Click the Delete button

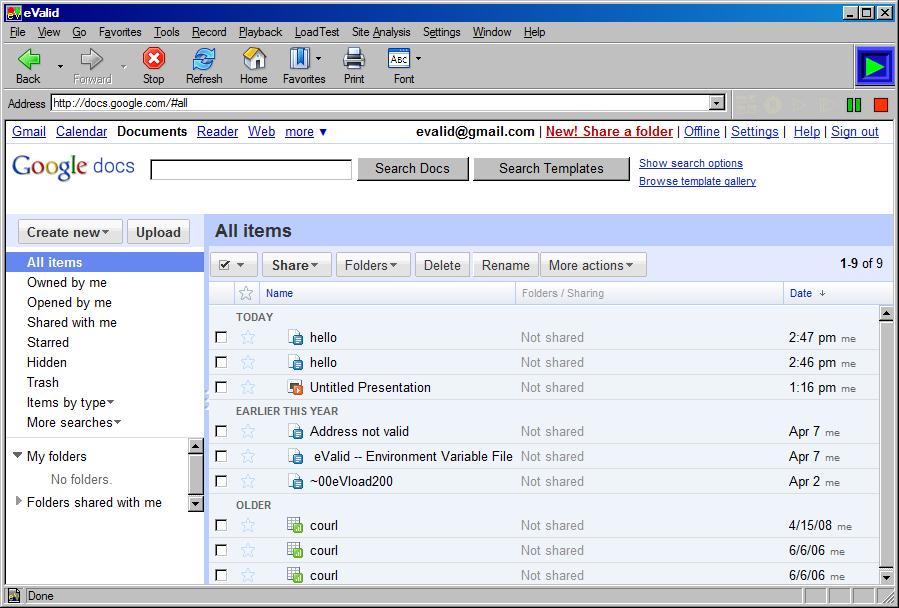(x=442, y=265)
